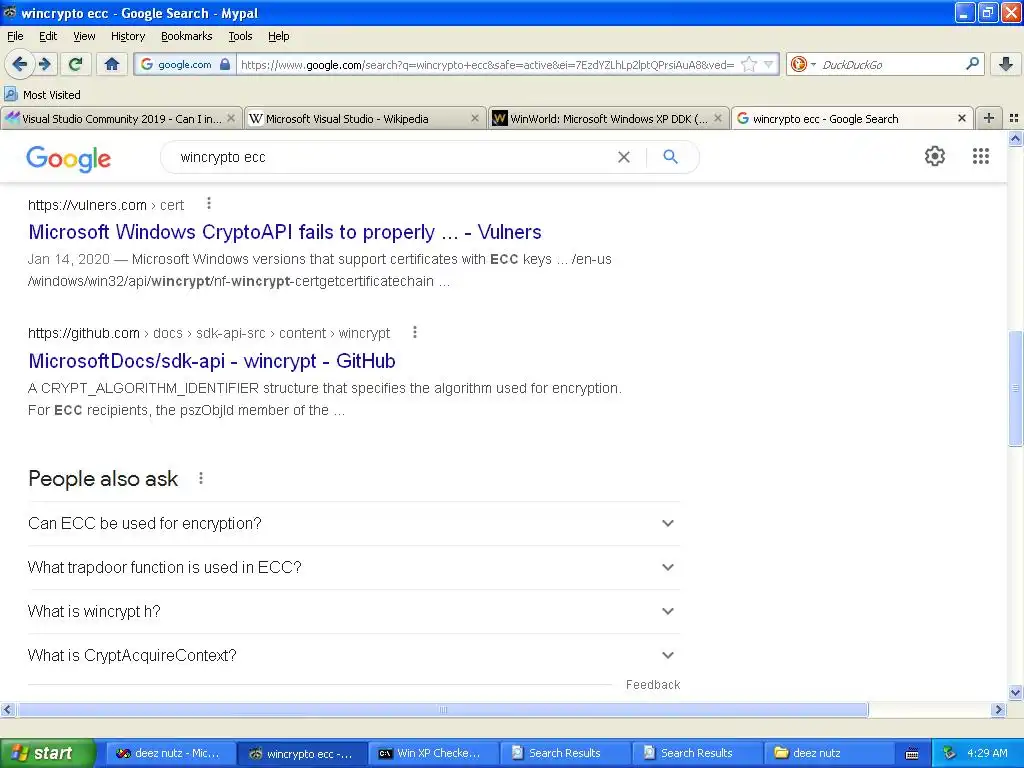Open Microsoft Windows CryptoAPI Vulners result
The height and width of the screenshot is (768, 1024).
tap(285, 232)
